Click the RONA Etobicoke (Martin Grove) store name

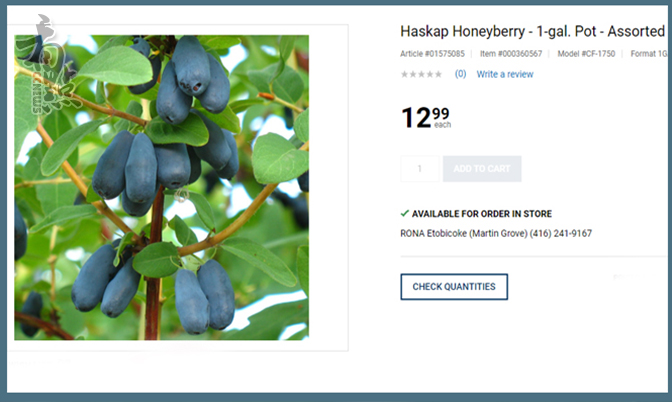coord(463,234)
